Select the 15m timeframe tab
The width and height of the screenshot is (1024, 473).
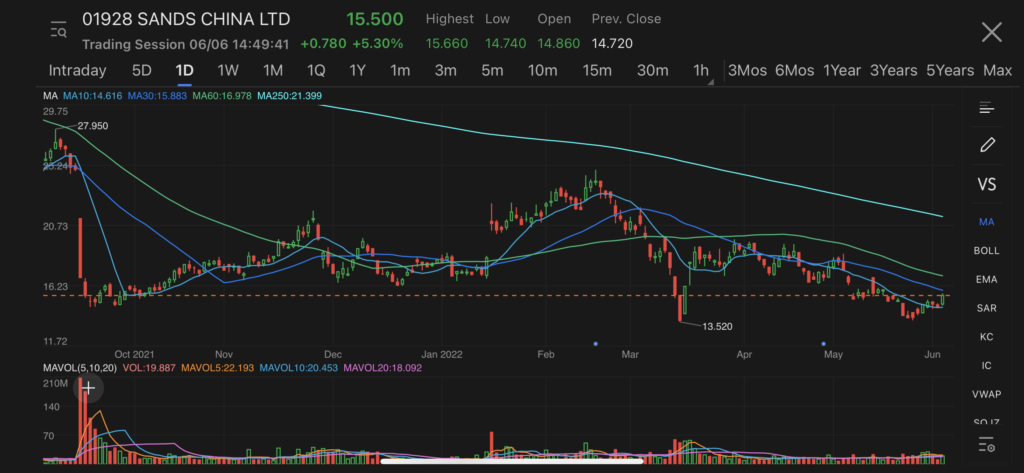pos(597,71)
